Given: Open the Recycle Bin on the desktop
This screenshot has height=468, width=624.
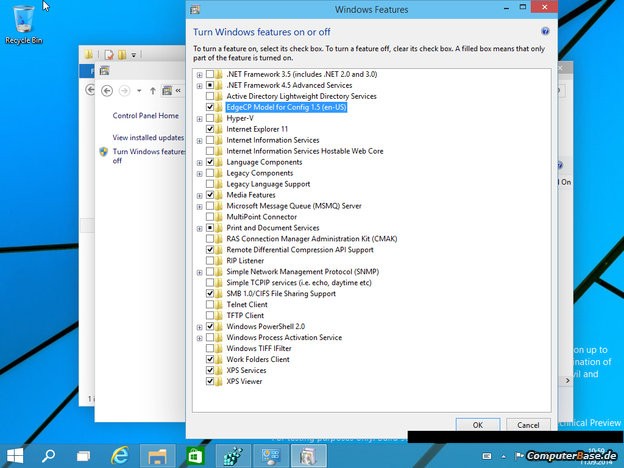Looking at the screenshot, I should pyautogui.click(x=23, y=22).
